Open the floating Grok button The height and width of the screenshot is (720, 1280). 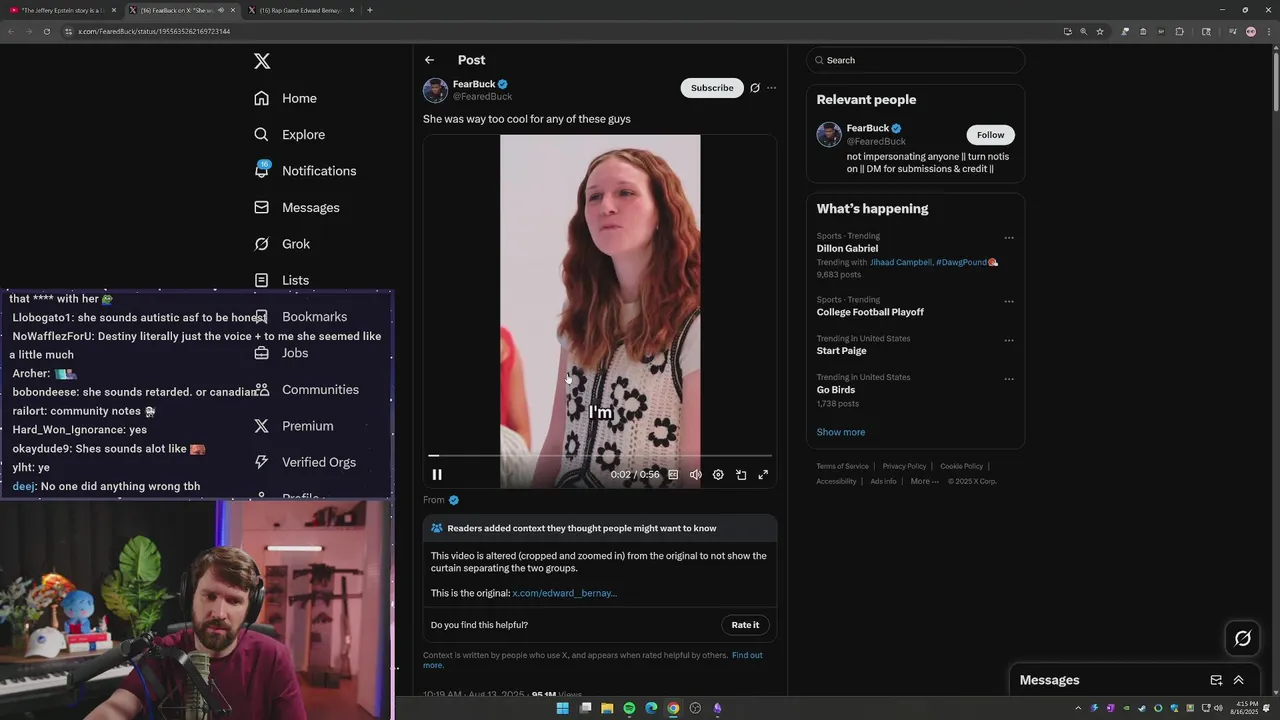(1242, 638)
